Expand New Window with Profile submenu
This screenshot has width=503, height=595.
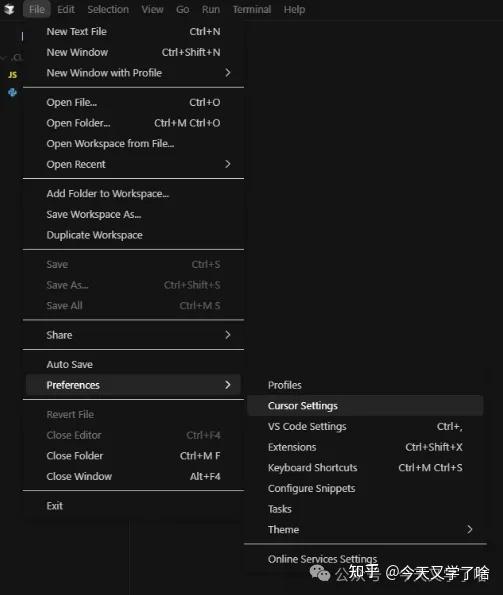tap(228, 72)
